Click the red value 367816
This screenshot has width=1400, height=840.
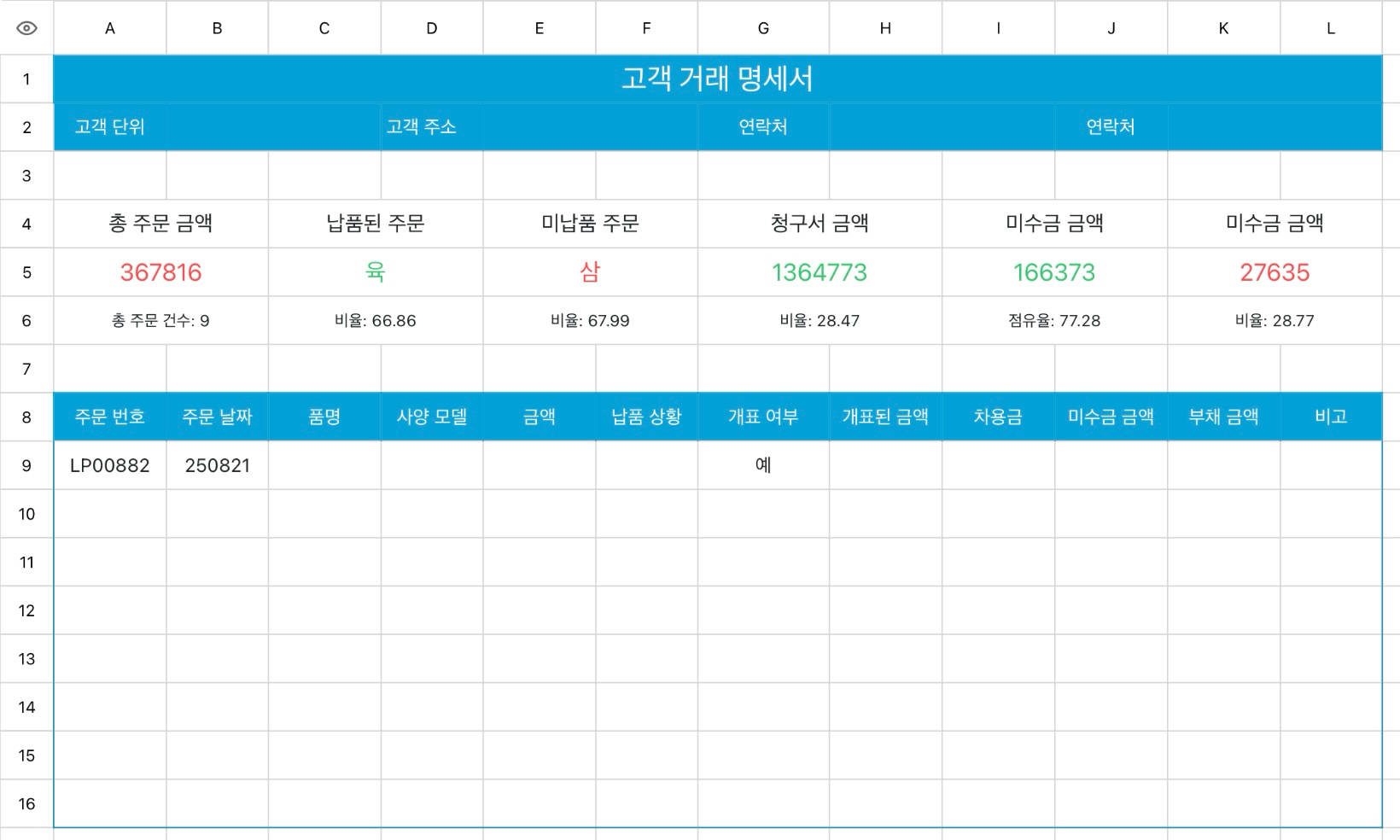[x=161, y=272]
